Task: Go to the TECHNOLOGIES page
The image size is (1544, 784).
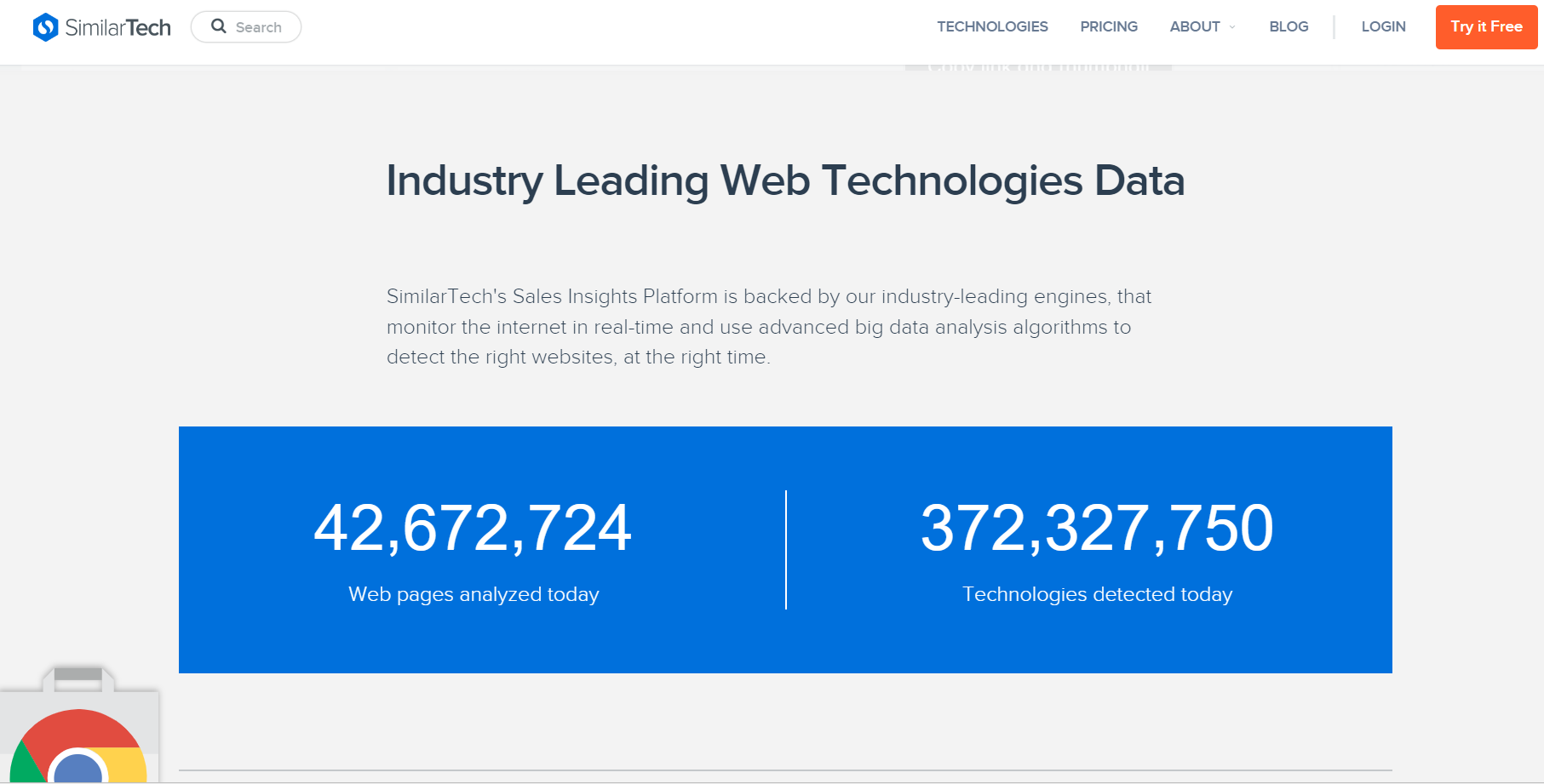Action: click(992, 27)
